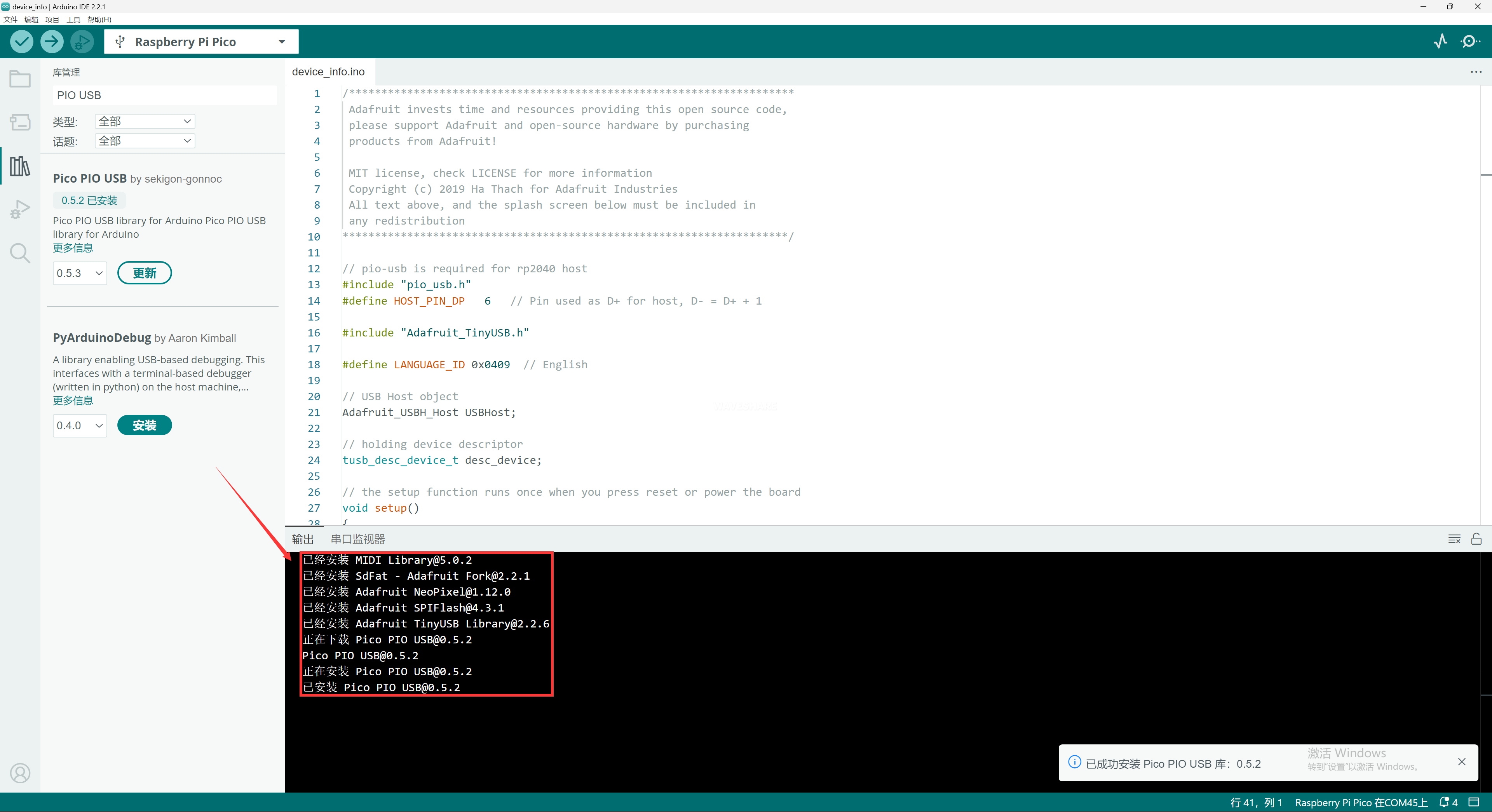The image size is (1492, 812).
Task: Click line 13 #include "pio_usb.h"
Action: point(406,285)
